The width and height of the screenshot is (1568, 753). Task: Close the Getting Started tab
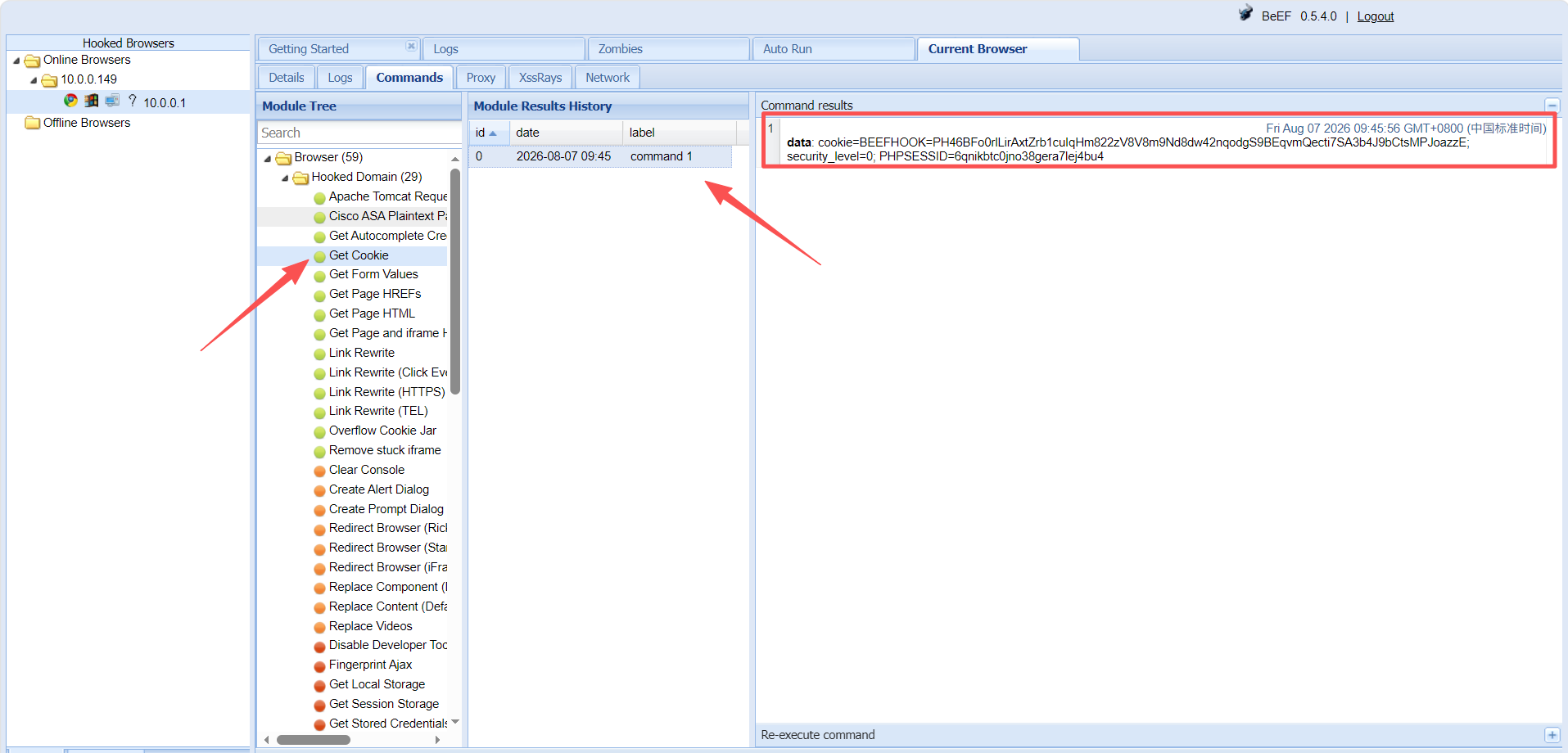coord(411,46)
